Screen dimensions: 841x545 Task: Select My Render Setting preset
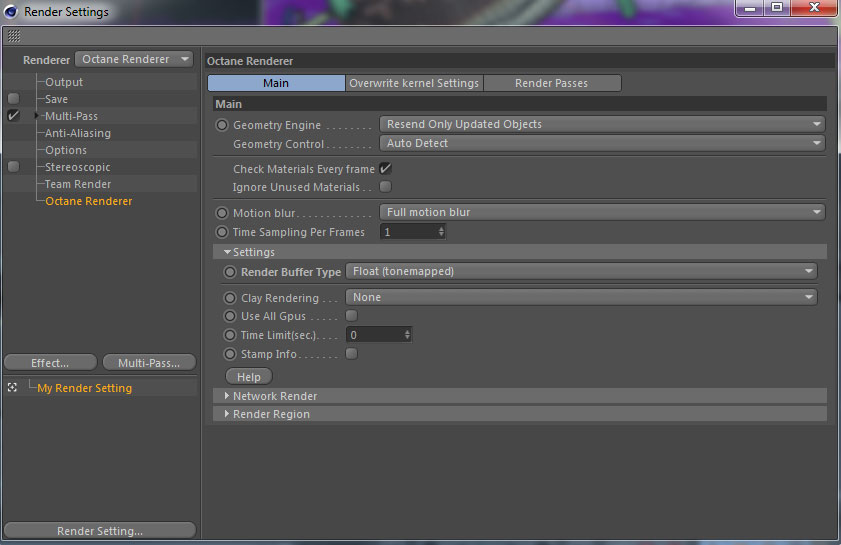tap(85, 388)
